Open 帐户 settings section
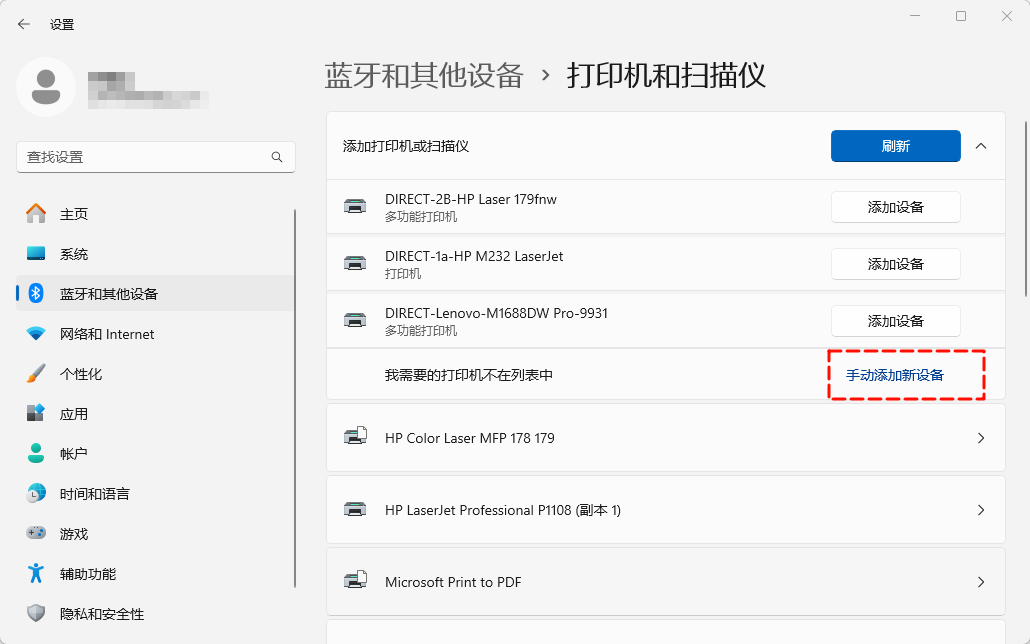Viewport: 1030px width, 644px height. pyautogui.click(x=74, y=454)
